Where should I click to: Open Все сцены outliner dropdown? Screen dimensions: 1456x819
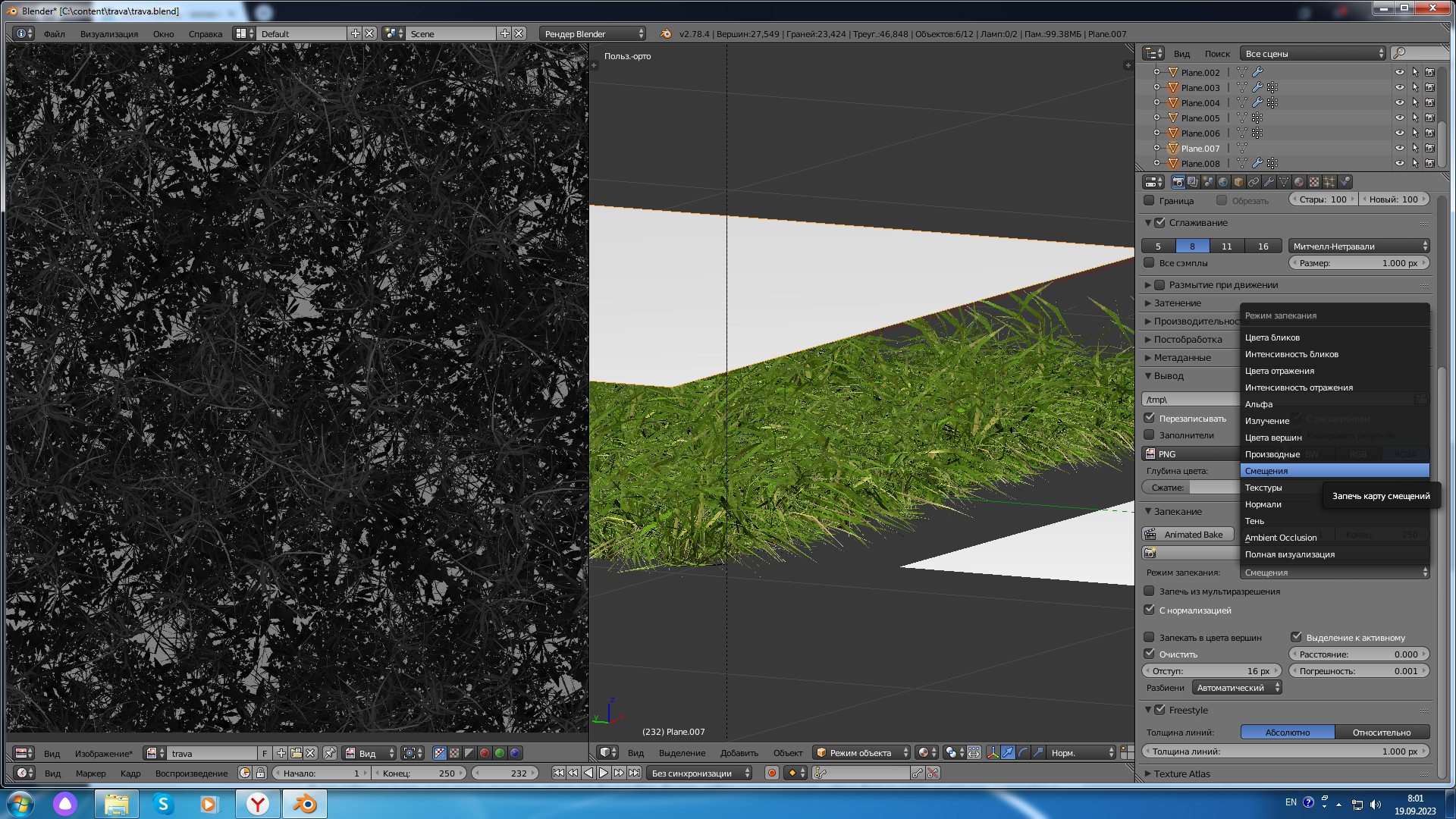[x=1313, y=54]
